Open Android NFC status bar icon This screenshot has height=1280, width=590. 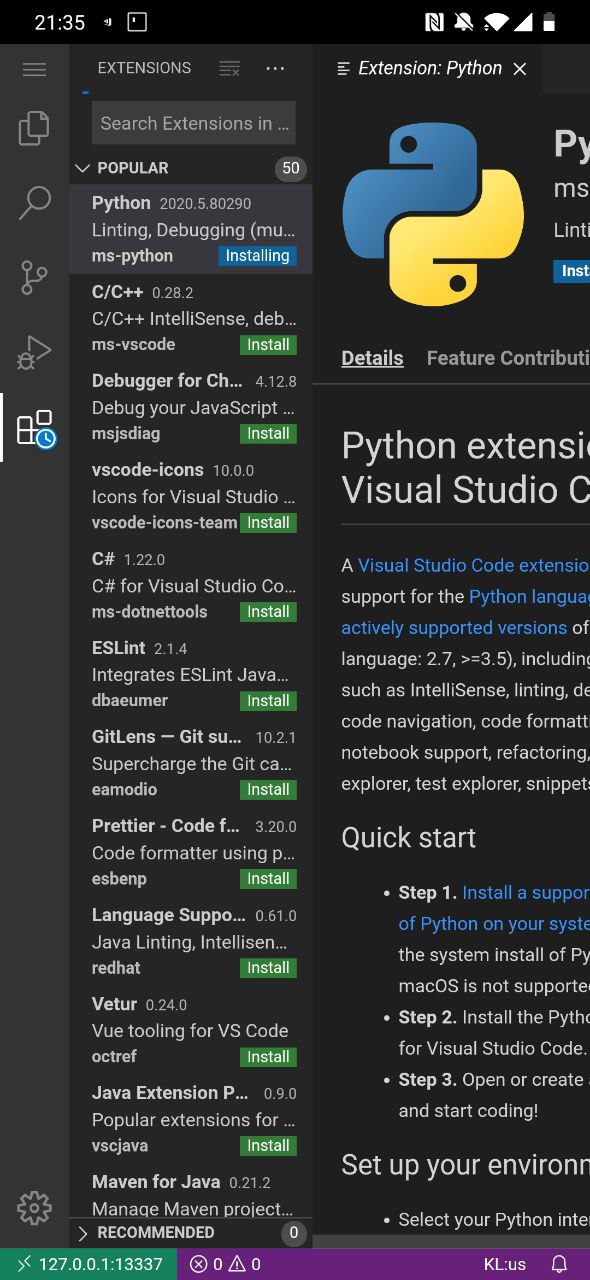[x=434, y=22]
